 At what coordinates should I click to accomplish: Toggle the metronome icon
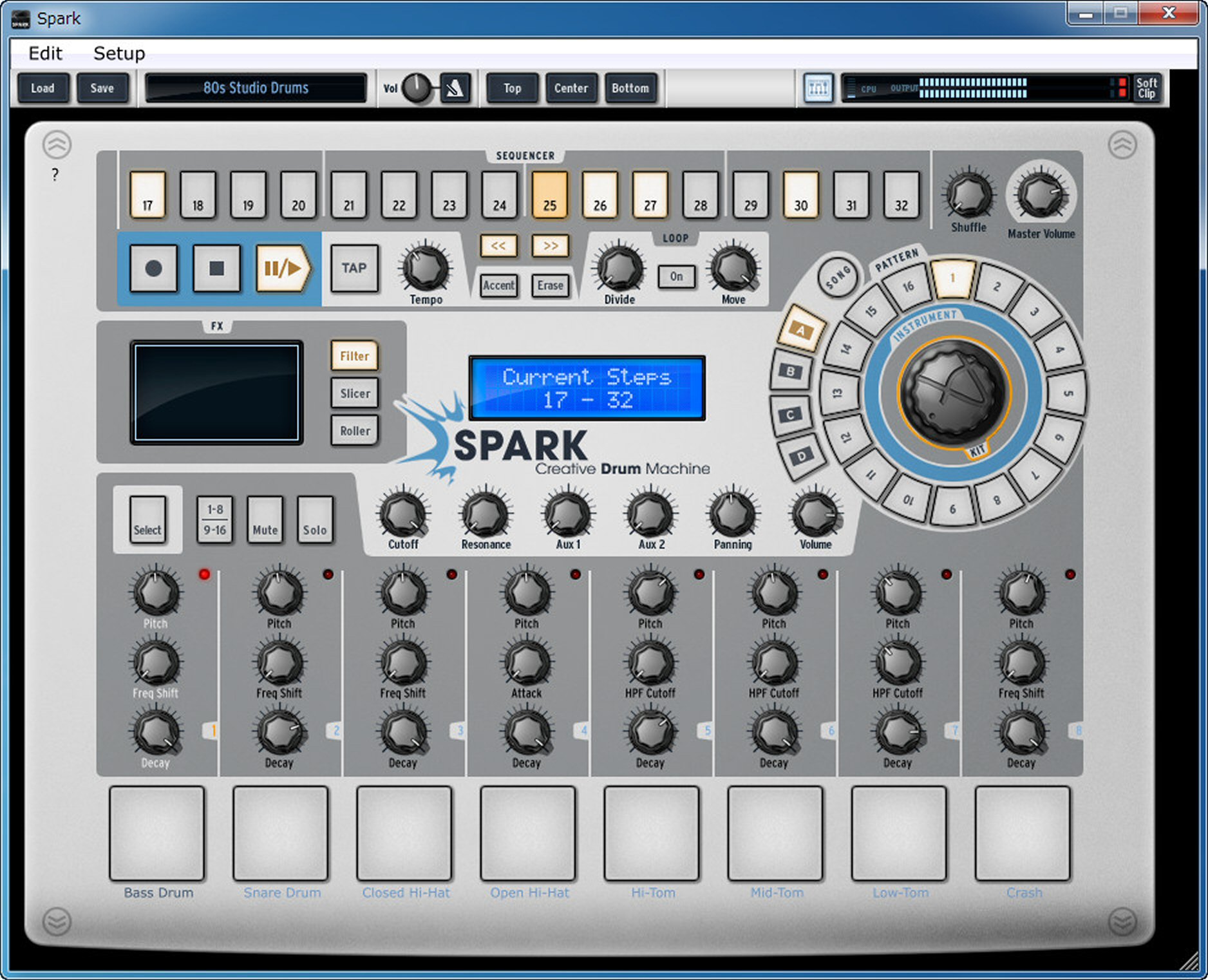(455, 88)
